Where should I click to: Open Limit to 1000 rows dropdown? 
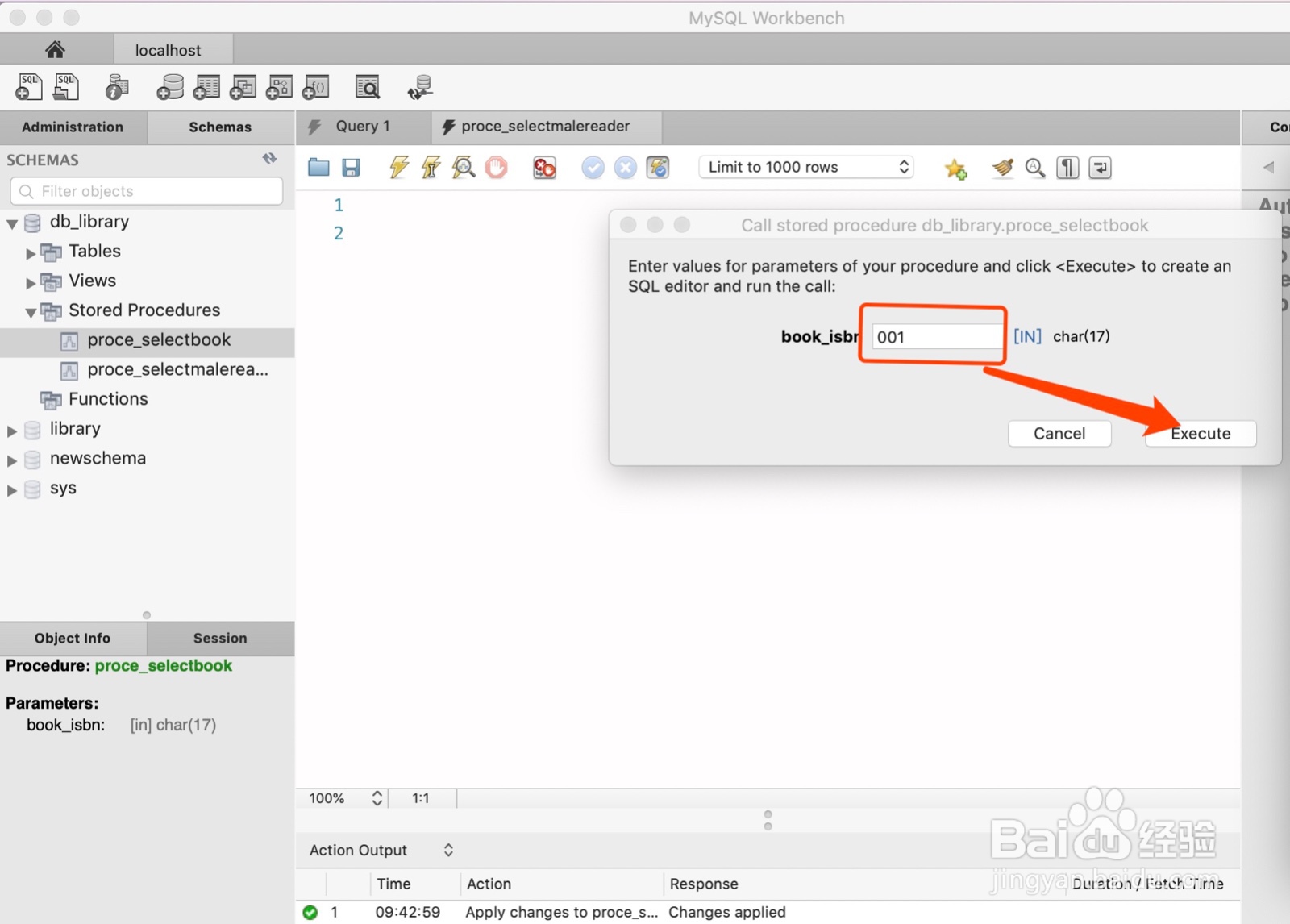tap(805, 167)
